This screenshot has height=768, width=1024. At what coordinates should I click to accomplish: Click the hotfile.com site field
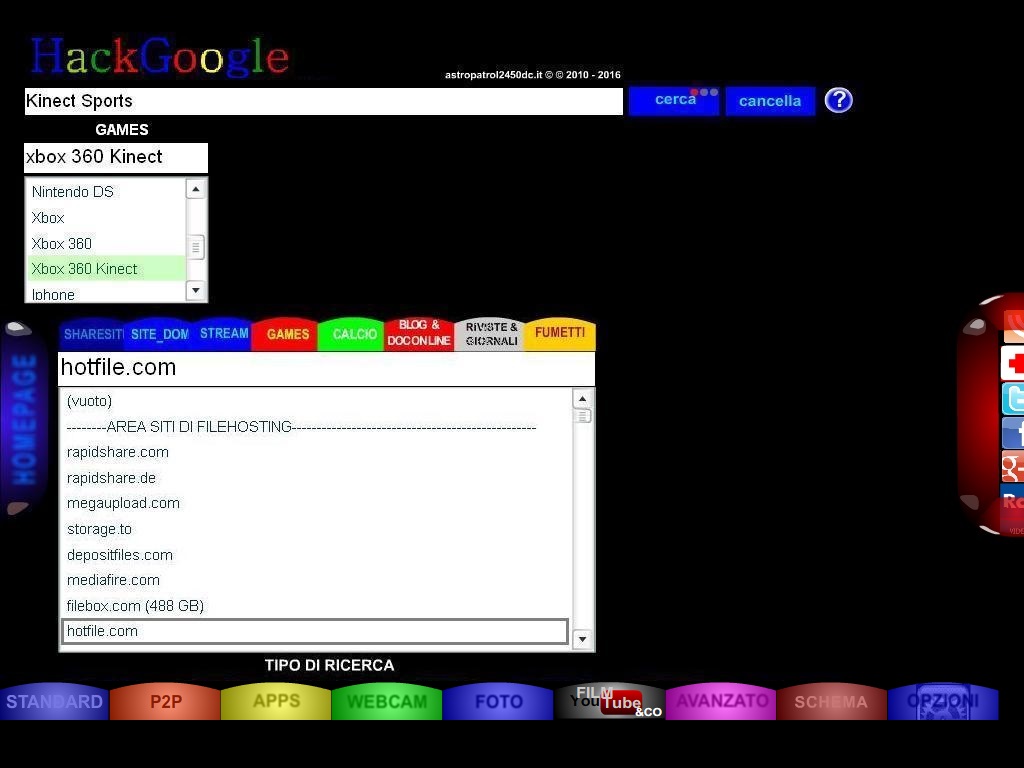(327, 368)
